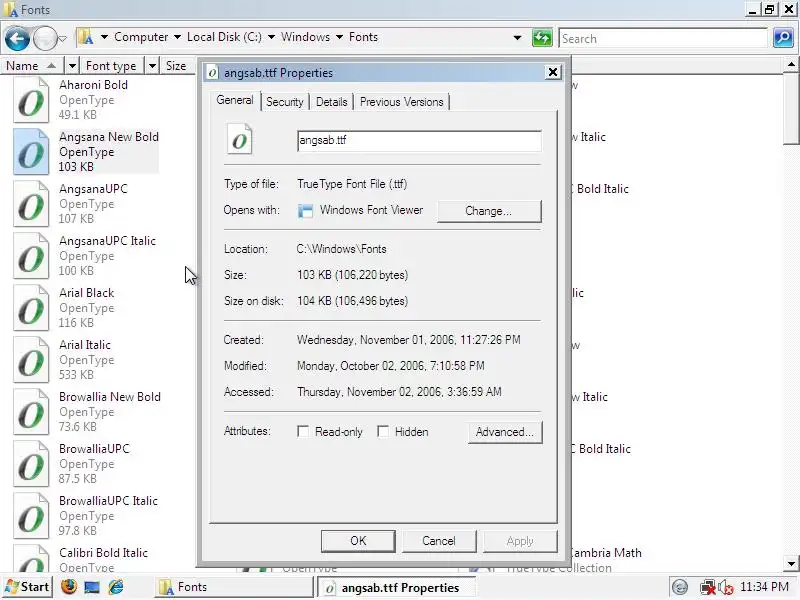Image resolution: width=800 pixels, height=600 pixels.
Task: Enable the Hidden attribute checkbox
Action: (383, 432)
